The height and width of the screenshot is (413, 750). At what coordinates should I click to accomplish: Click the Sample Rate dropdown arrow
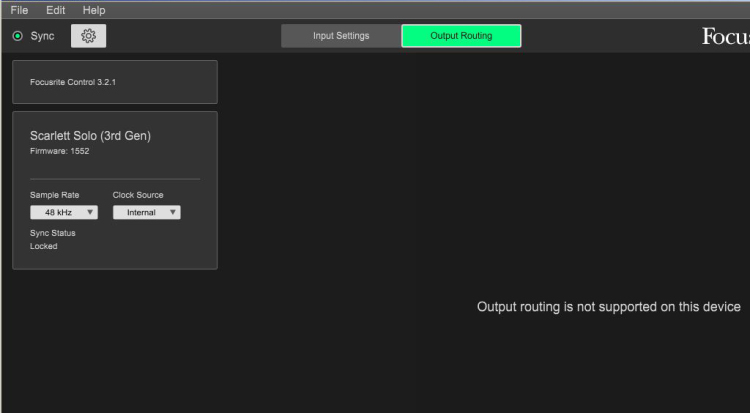[x=90, y=212]
